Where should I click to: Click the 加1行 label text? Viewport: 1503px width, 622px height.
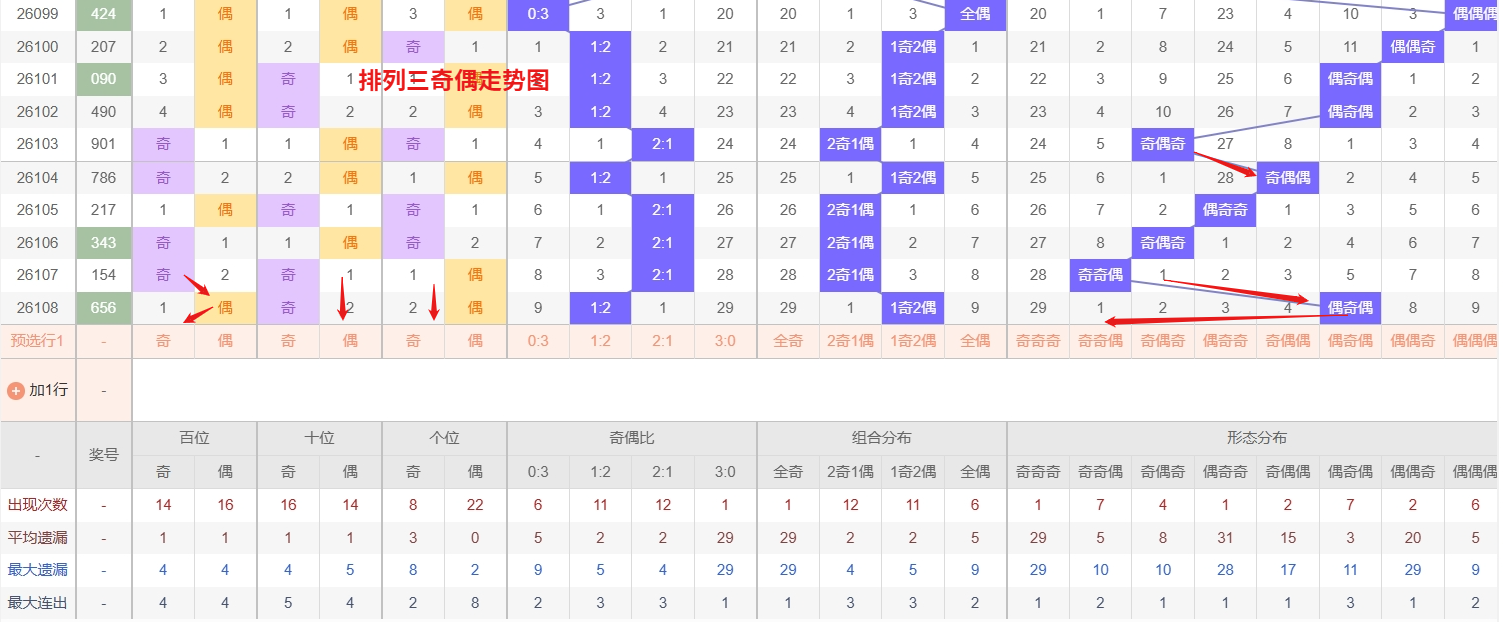pos(48,390)
